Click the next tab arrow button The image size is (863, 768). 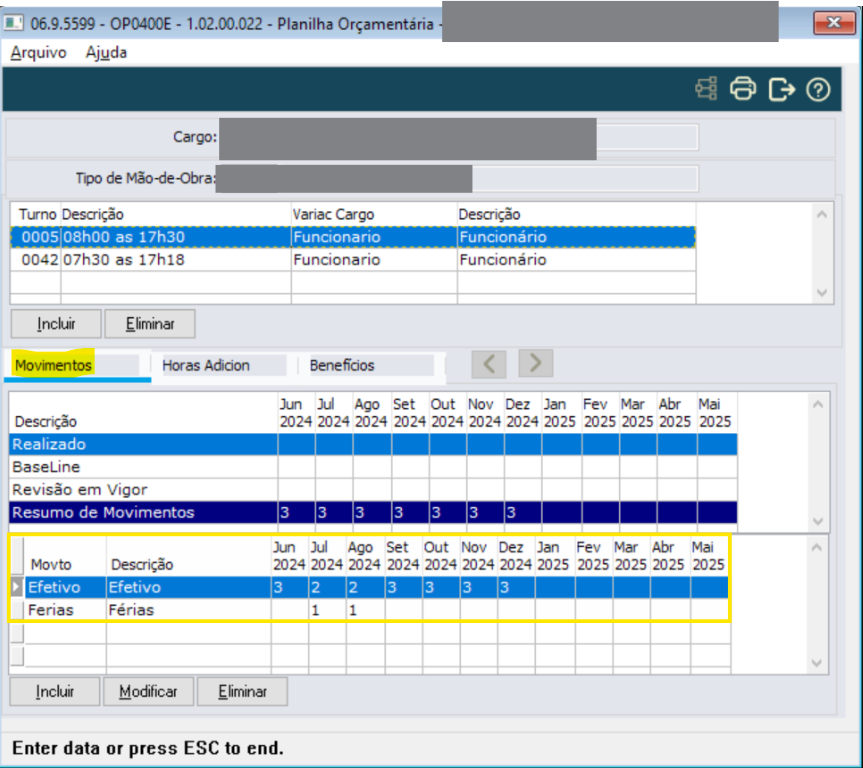[x=536, y=363]
